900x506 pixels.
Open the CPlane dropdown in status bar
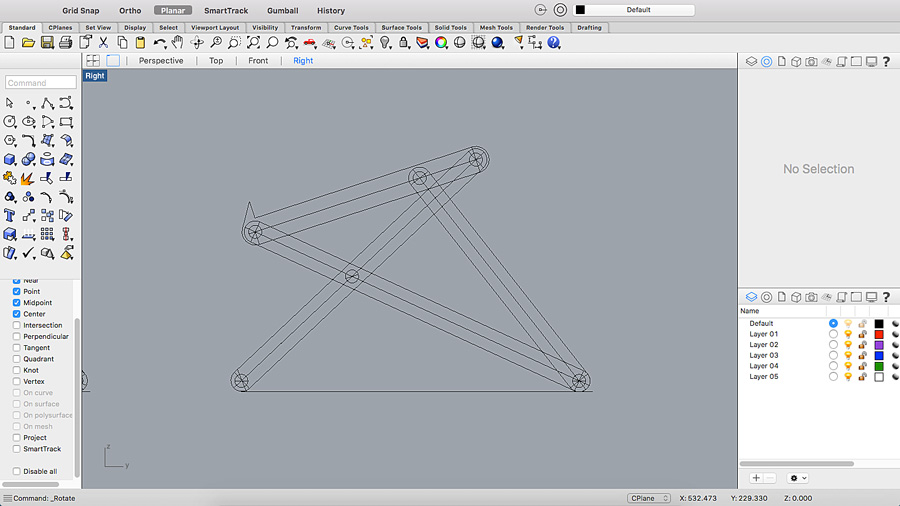tap(649, 498)
